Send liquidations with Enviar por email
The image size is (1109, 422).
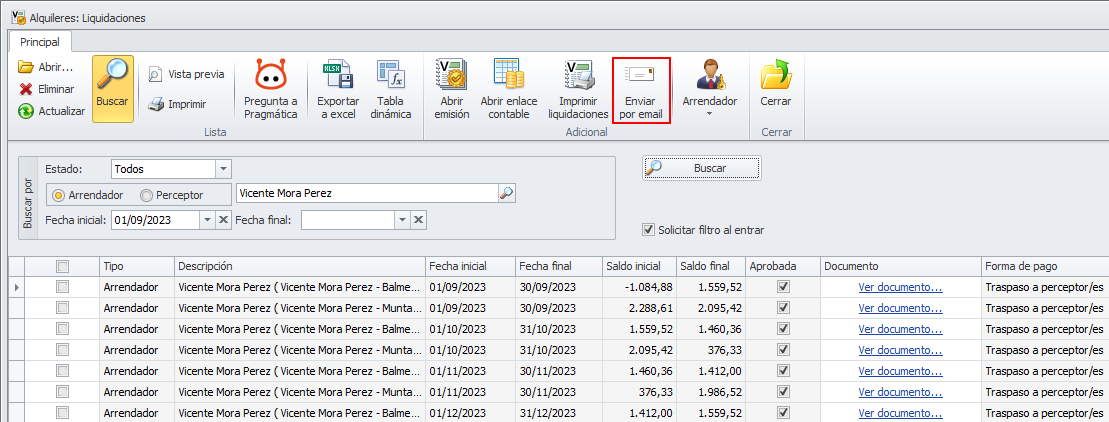[x=640, y=88]
